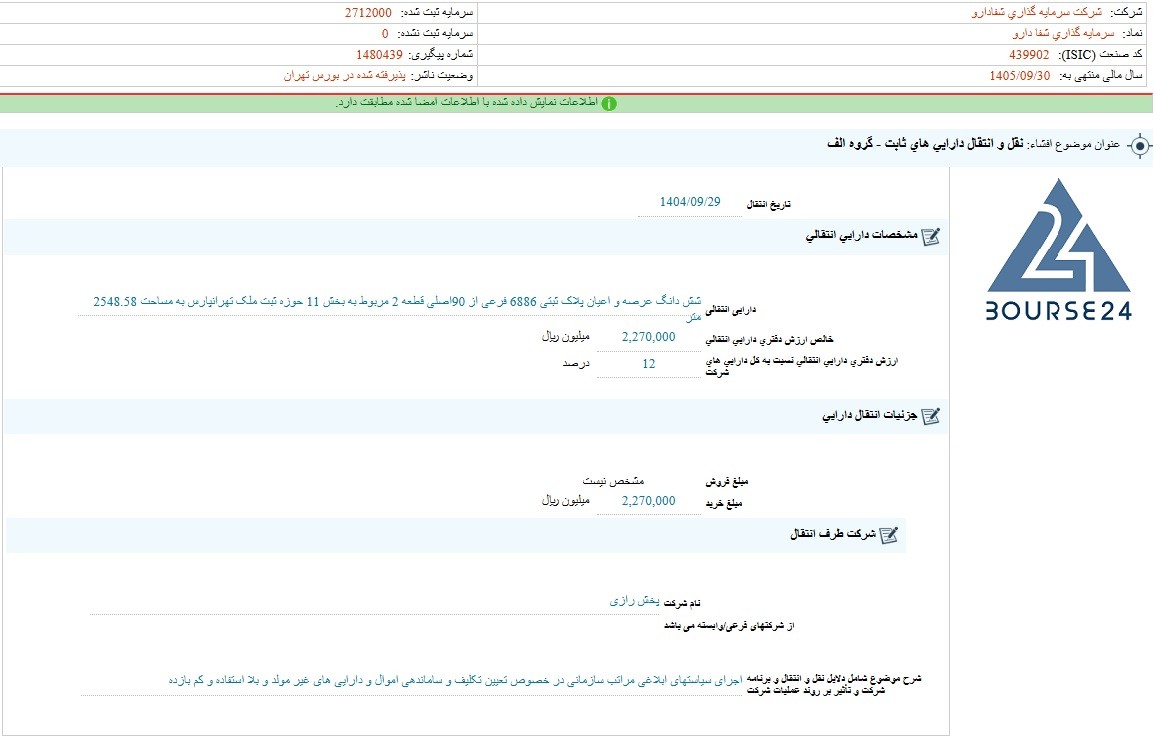Click the symbol سرمایه گذاری شفا دارو
This screenshot has height=737, width=1154.
[1063, 34]
